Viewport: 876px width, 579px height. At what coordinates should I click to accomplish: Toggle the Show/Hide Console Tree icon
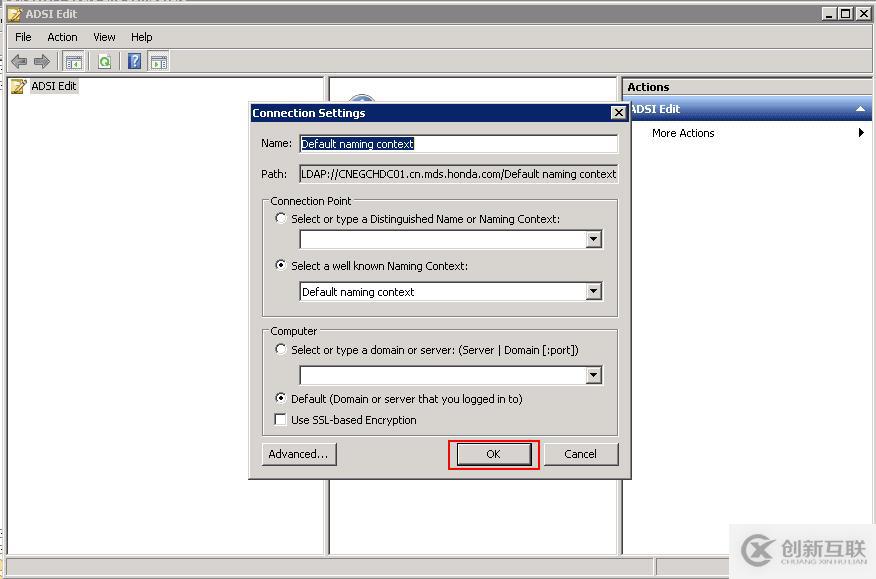coord(73,62)
